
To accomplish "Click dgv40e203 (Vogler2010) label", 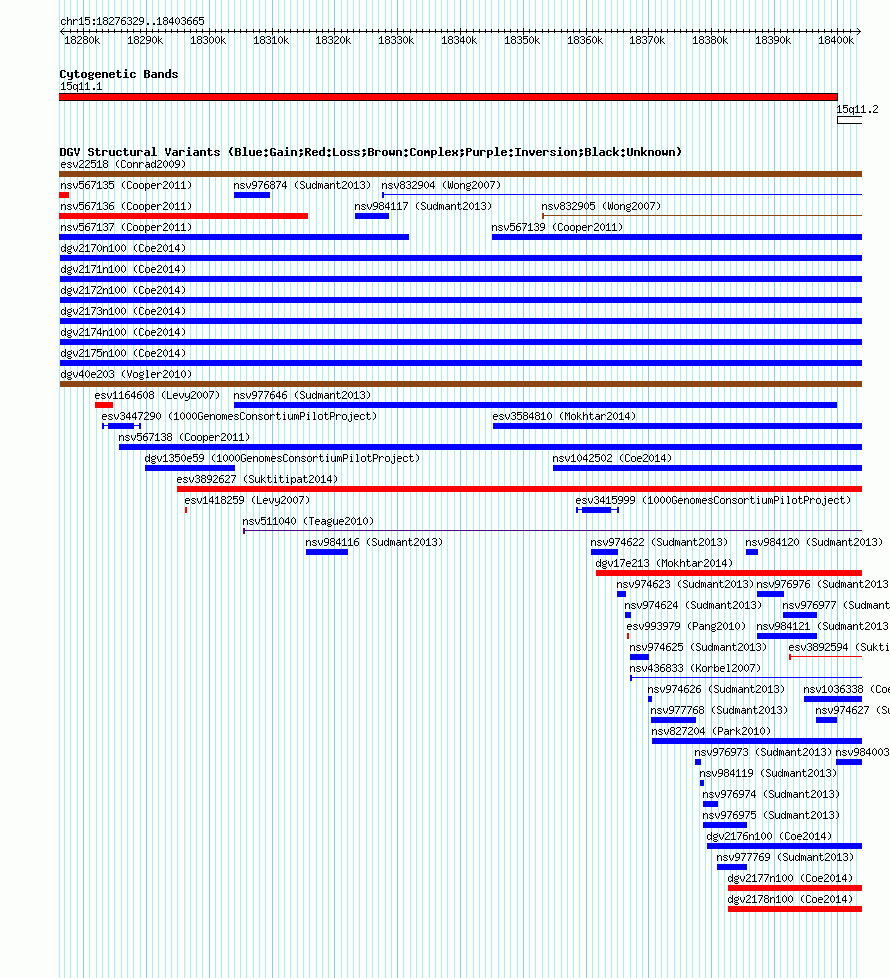I will point(126,374).
